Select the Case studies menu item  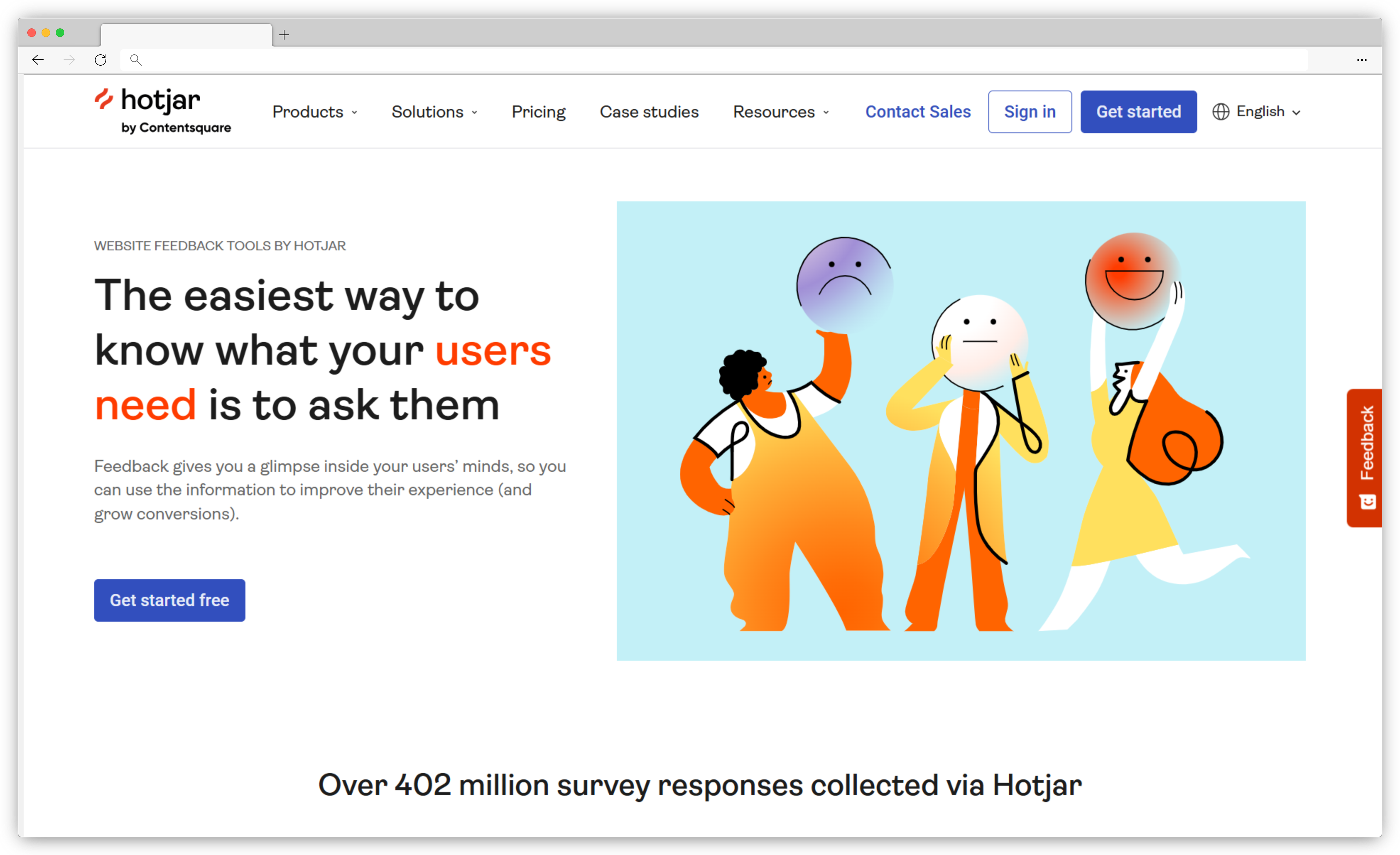[649, 111]
